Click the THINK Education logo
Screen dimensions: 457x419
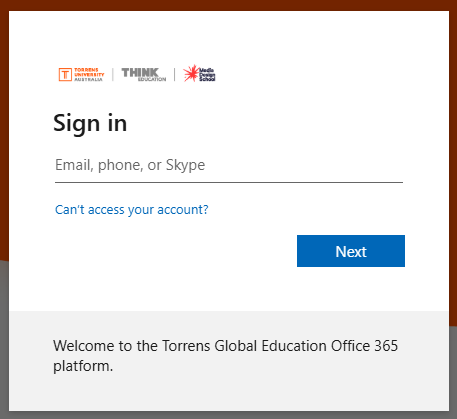tap(144, 74)
